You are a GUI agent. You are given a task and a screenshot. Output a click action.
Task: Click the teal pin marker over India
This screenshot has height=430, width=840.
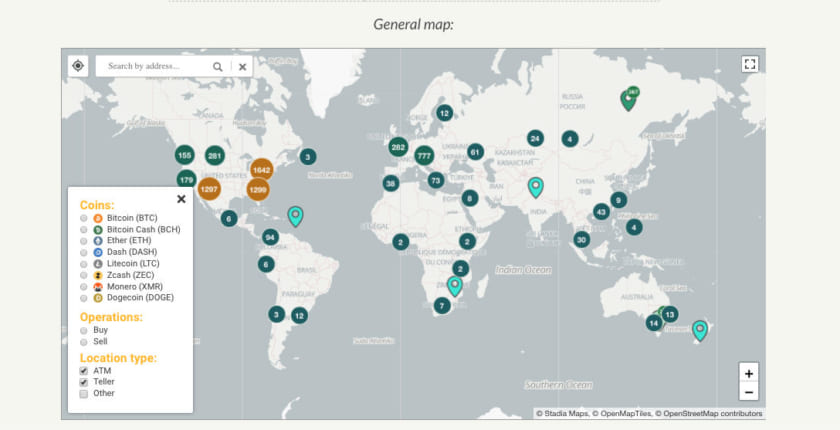pos(535,187)
